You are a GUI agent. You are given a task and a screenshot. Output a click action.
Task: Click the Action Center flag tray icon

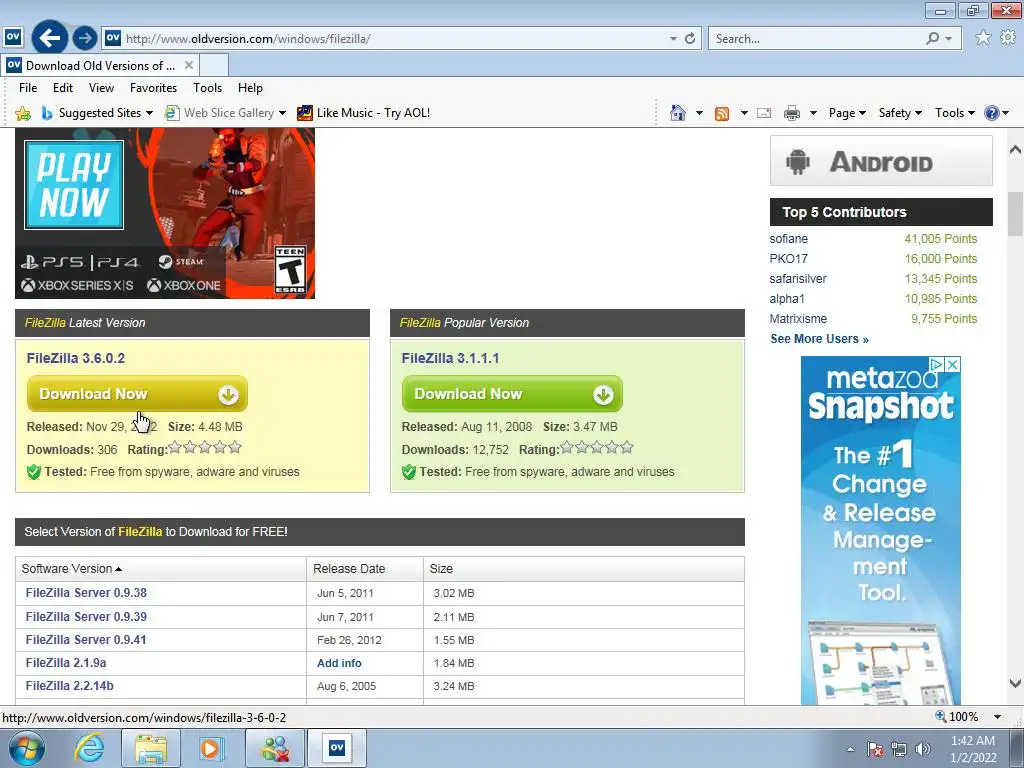point(875,749)
